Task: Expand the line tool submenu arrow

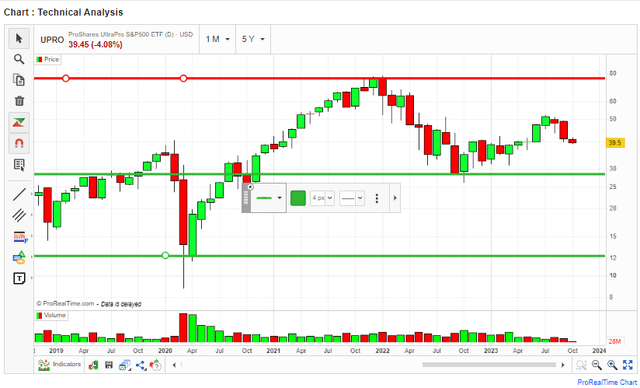Action: coord(31,194)
